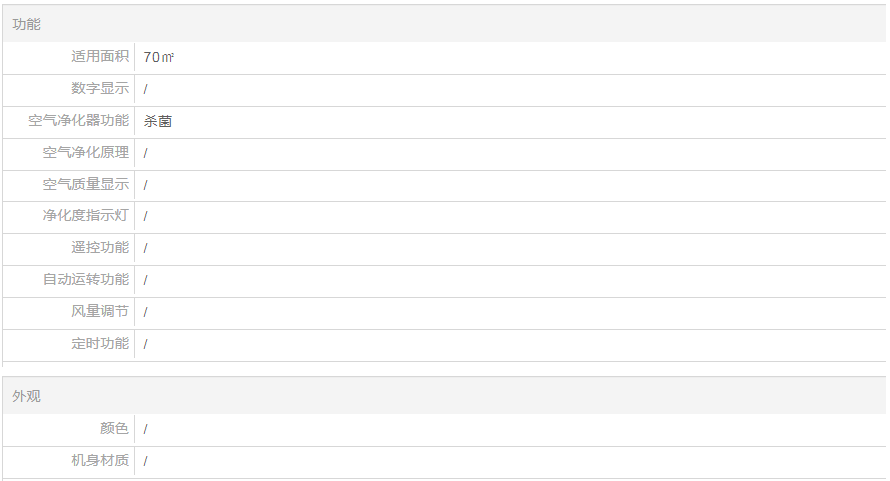Select the 自动运转功能 label
The height and width of the screenshot is (481, 890).
coord(85,280)
